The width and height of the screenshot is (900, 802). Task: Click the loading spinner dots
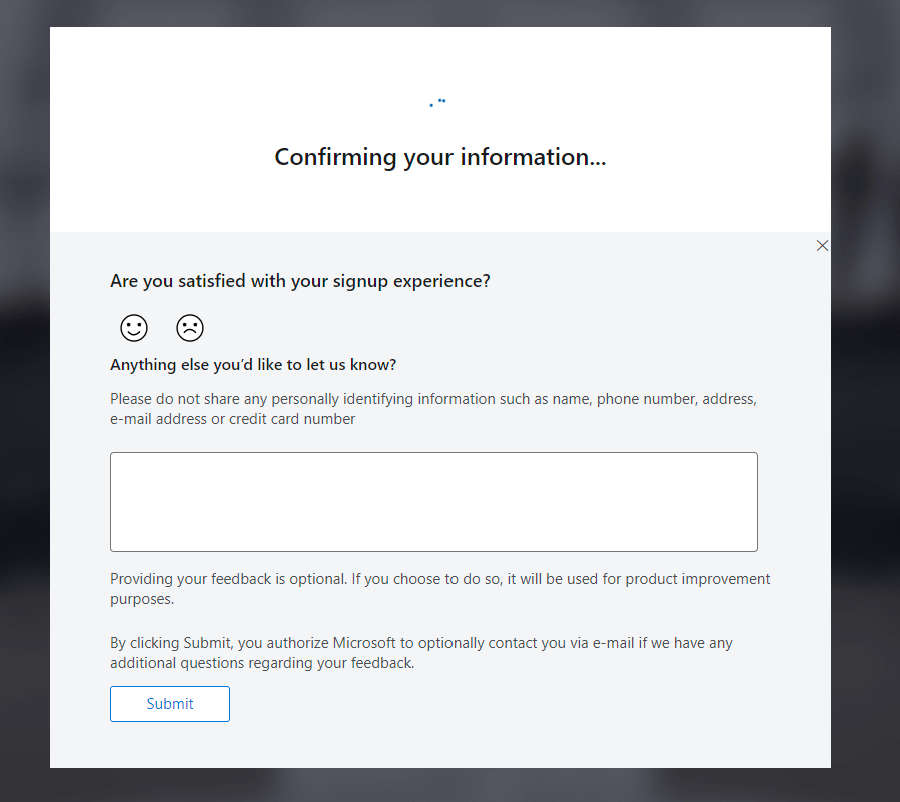438,102
